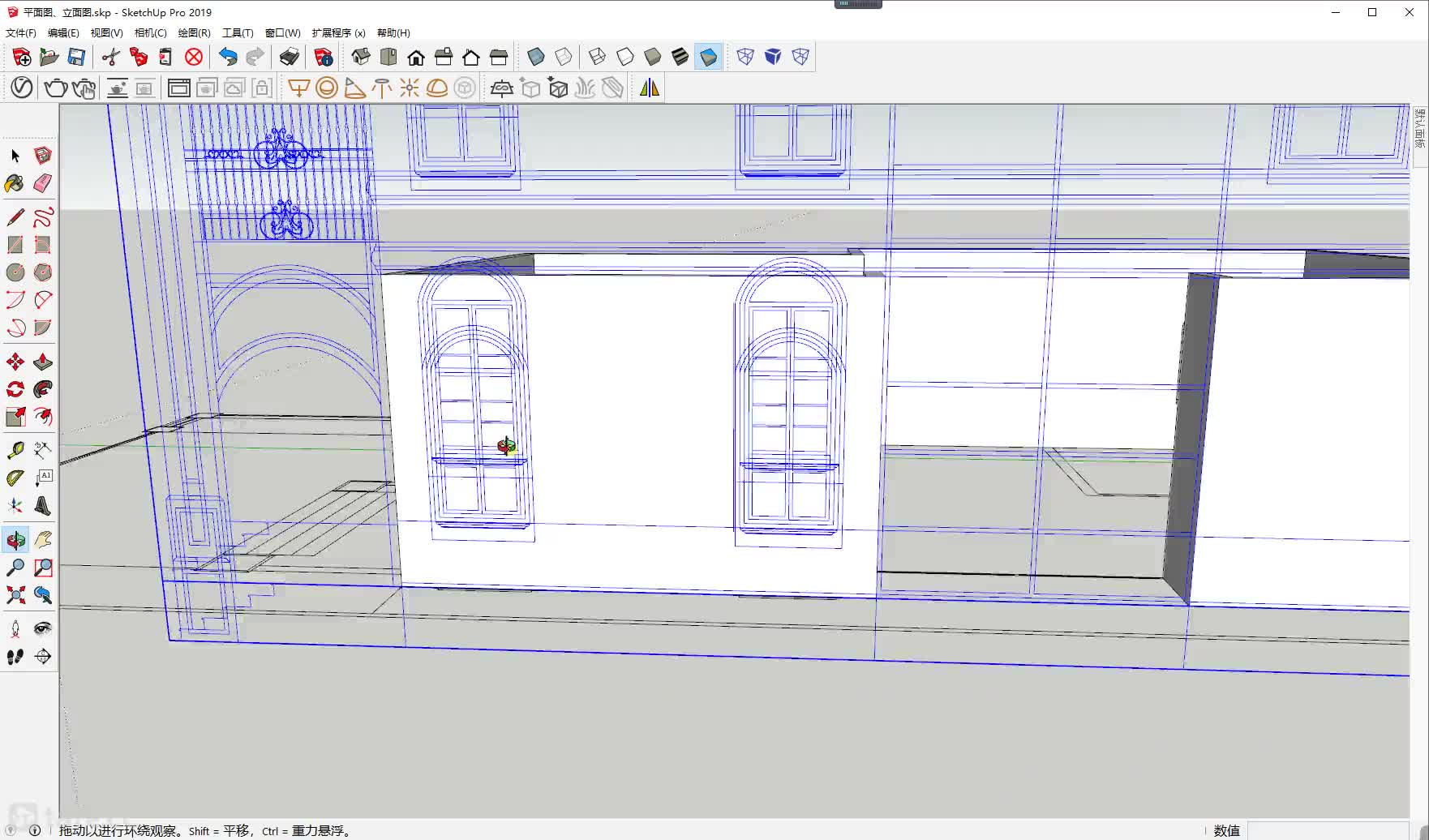Image resolution: width=1429 pixels, height=840 pixels.
Task: Click V-Ray Asset Editor icon
Action: [x=22, y=88]
